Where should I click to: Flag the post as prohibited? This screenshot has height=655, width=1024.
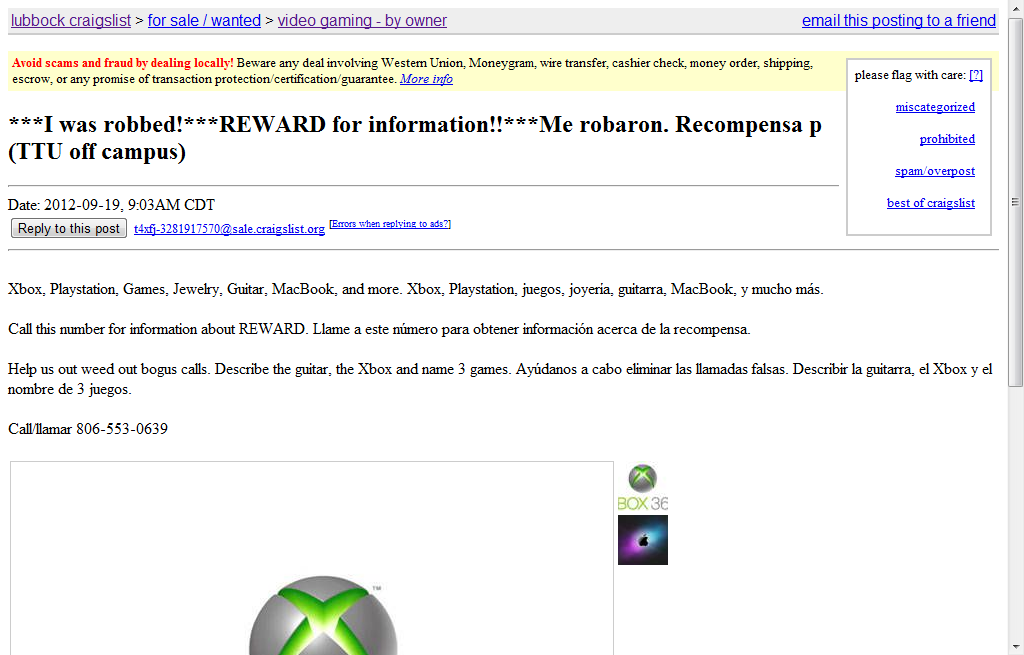(x=947, y=139)
